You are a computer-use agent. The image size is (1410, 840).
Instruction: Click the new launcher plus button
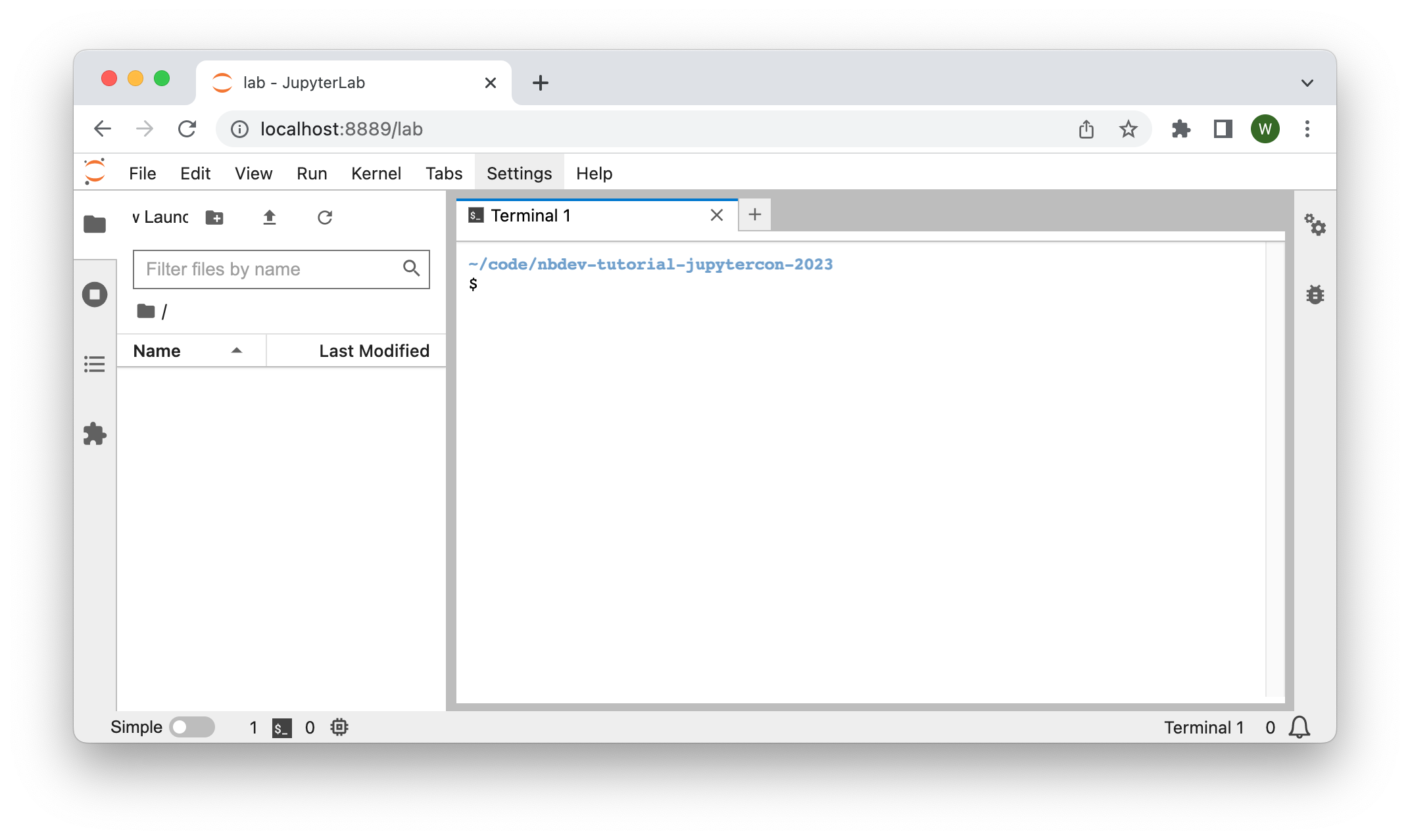tap(754, 215)
